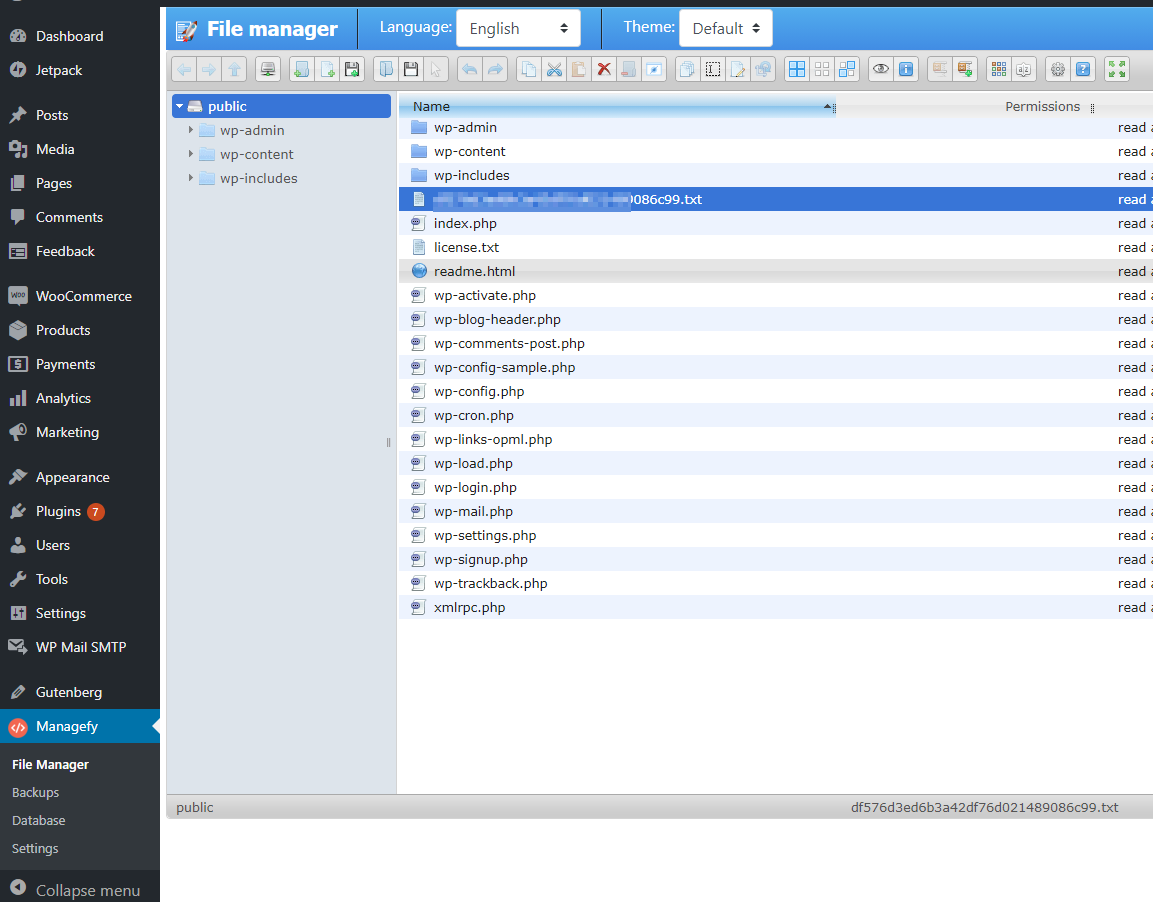Click the select none icon

821,70
